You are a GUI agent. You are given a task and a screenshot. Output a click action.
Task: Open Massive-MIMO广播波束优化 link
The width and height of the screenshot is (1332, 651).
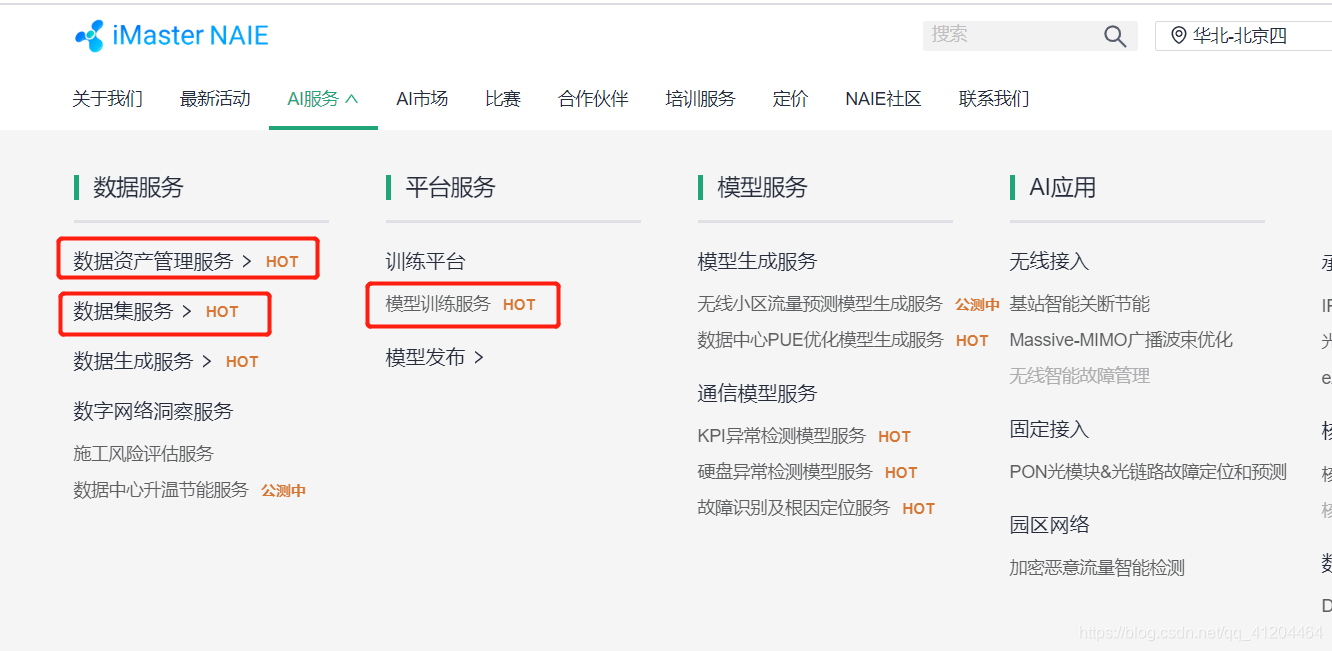[1121, 340]
